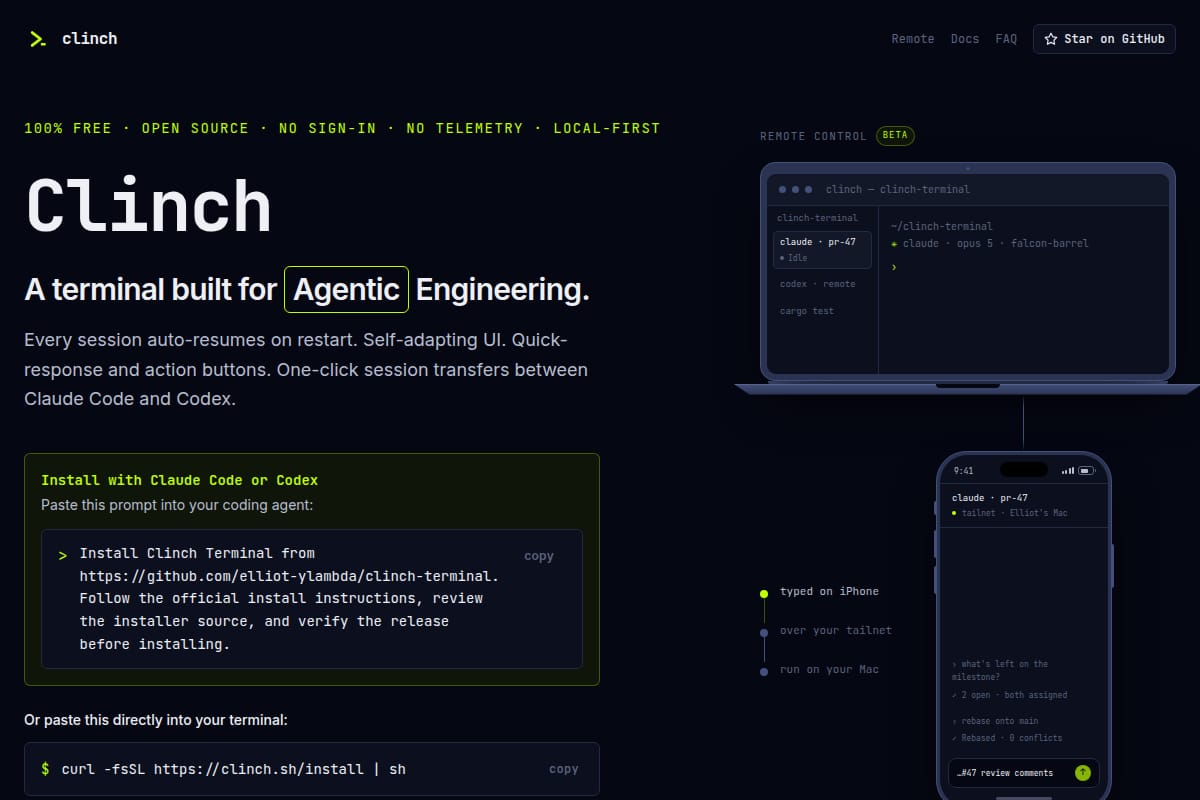Select the highlighted Agentic word box
The image size is (1200, 800).
(x=347, y=290)
